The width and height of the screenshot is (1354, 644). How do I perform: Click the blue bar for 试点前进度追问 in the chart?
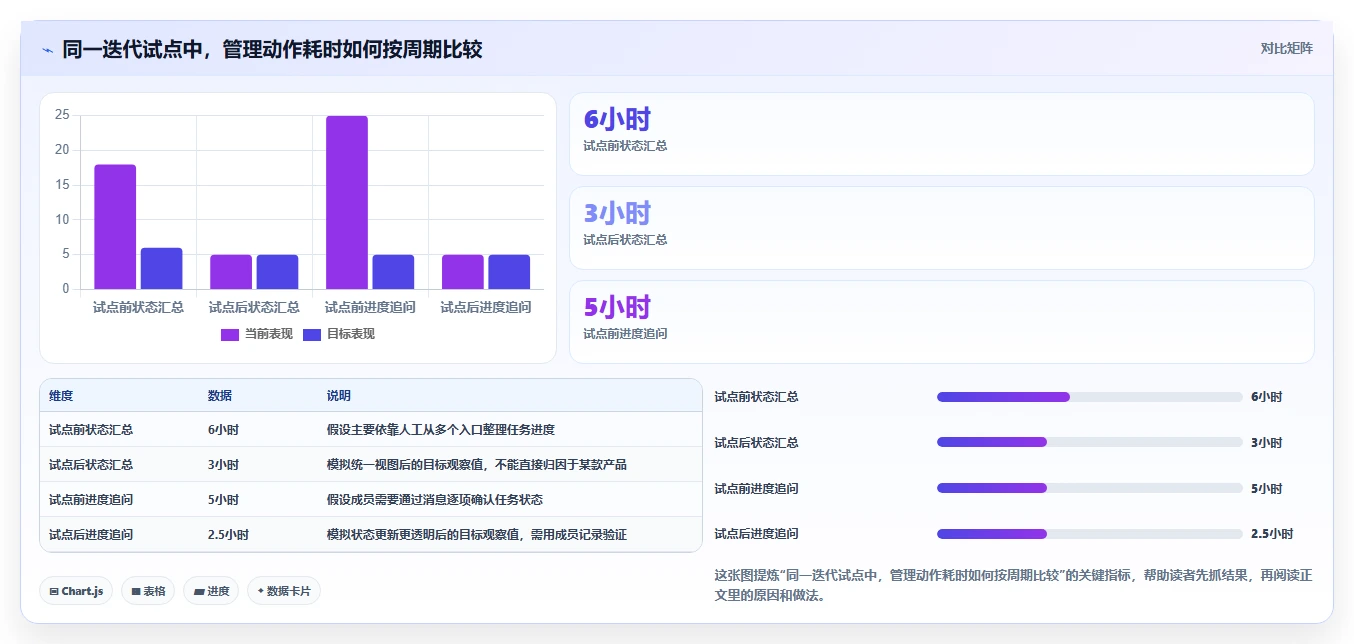pos(393,272)
